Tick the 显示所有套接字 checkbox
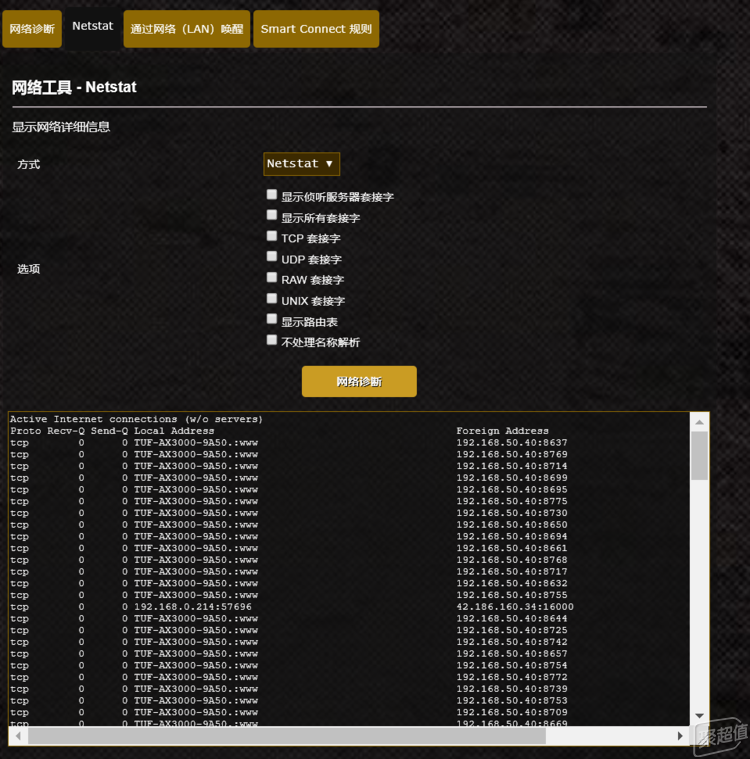 pos(272,215)
